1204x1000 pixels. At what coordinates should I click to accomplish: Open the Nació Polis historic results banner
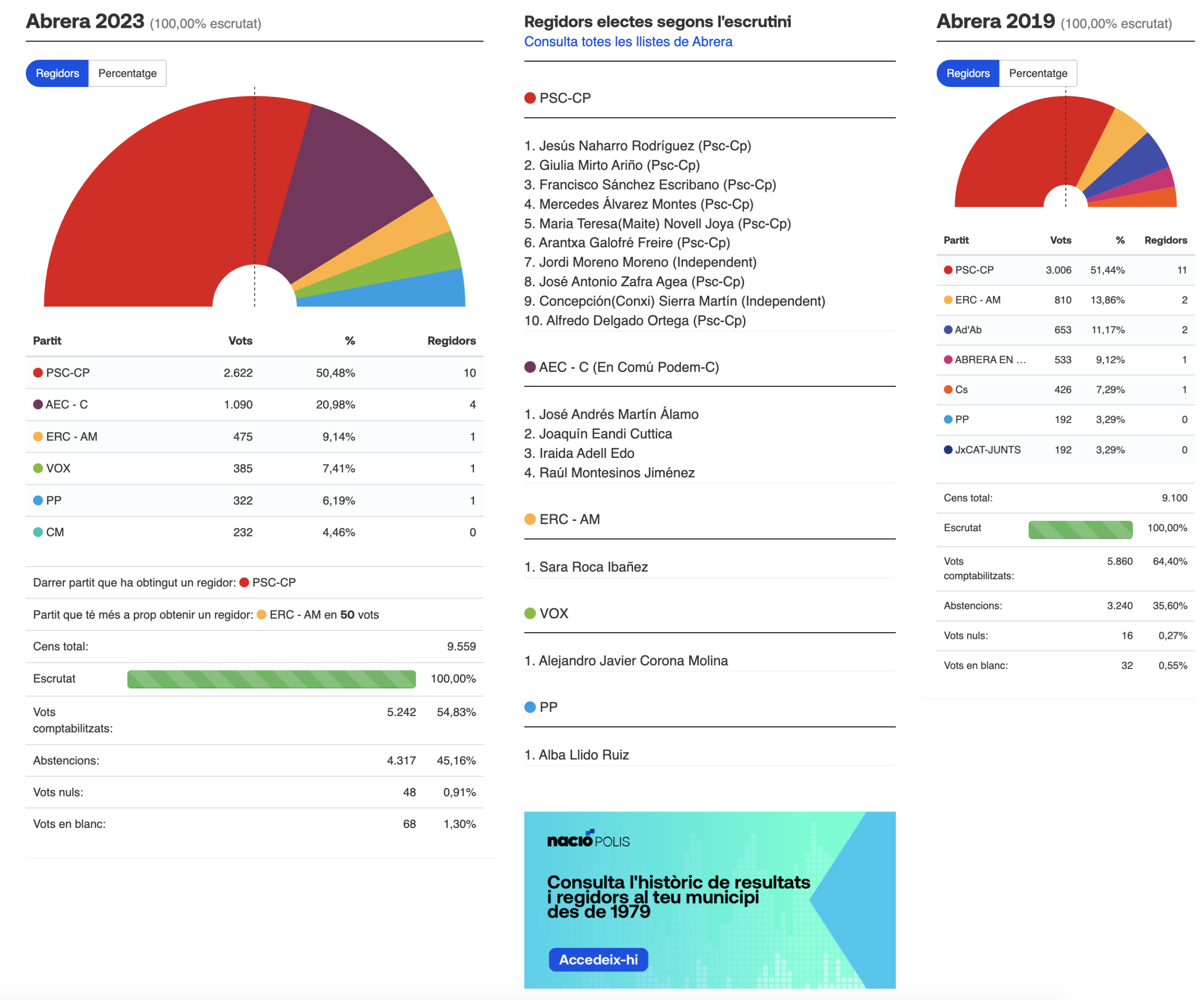pyautogui.click(x=710, y=900)
